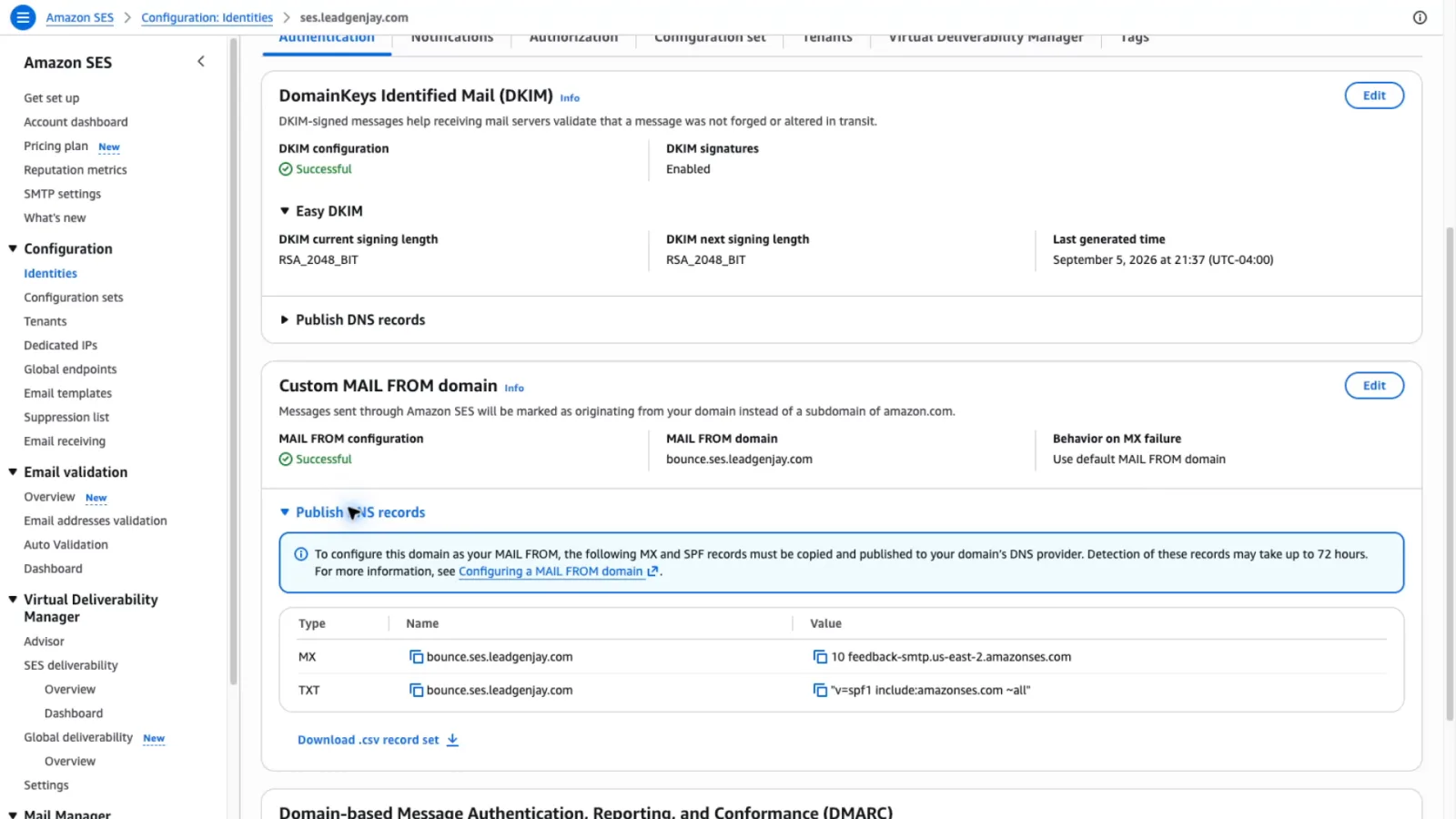Collapse the Mail Manager sidebar group
1456x819 pixels.
click(x=13, y=814)
